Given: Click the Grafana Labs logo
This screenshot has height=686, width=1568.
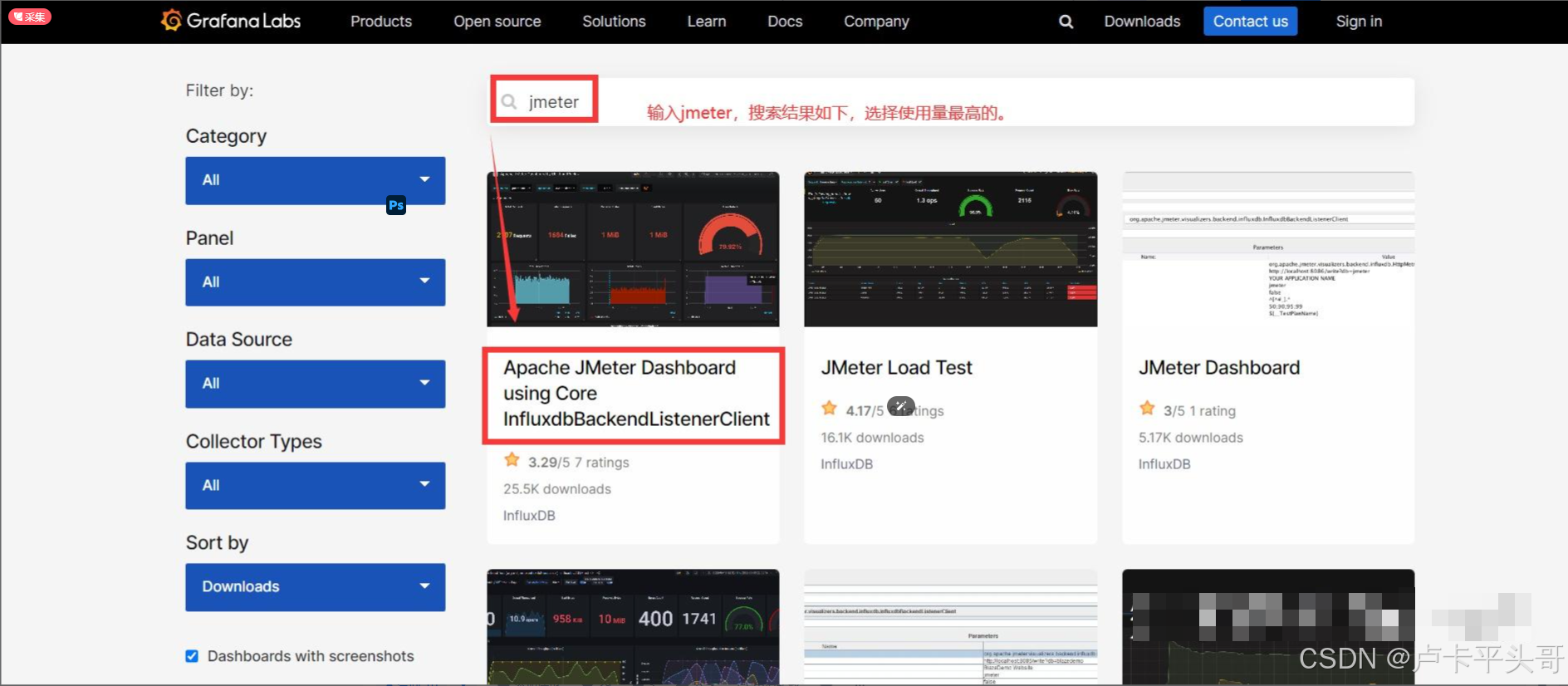Looking at the screenshot, I should tap(231, 21).
